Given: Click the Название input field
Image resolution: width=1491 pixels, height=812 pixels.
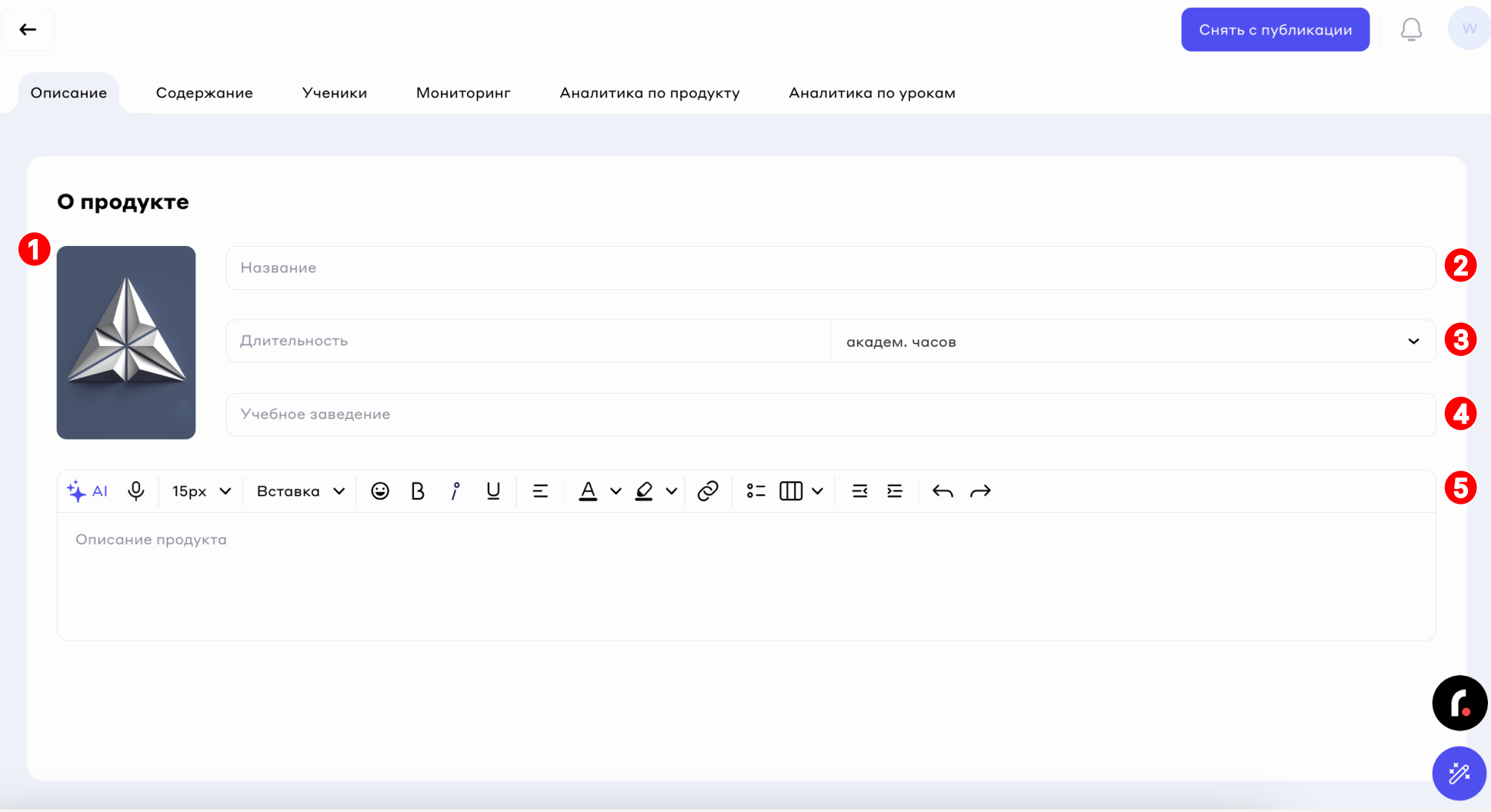Looking at the screenshot, I should [x=830, y=268].
